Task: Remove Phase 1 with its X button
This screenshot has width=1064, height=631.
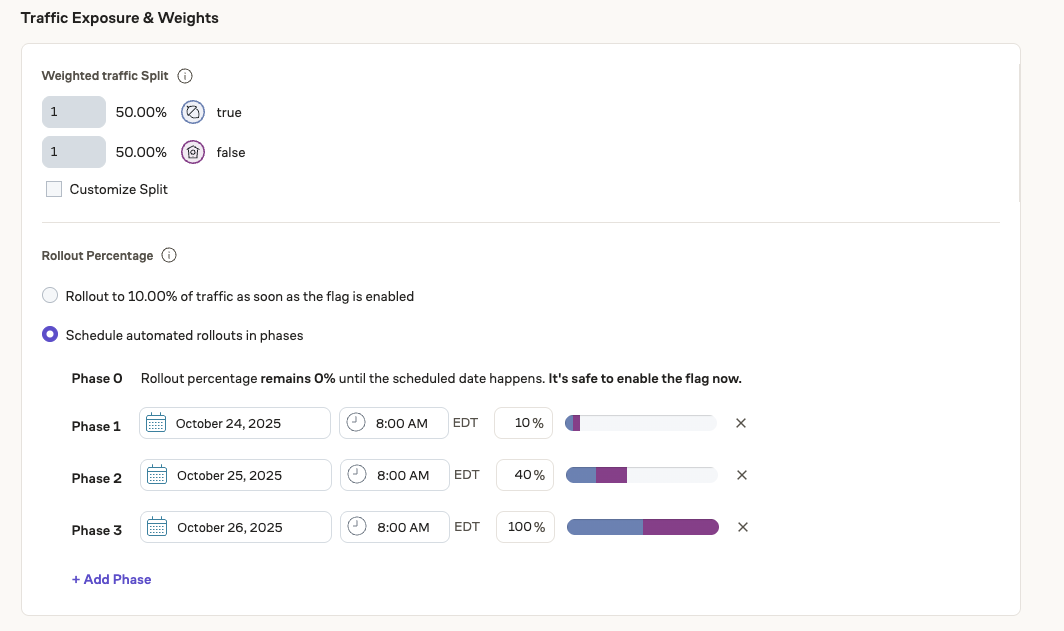Action: click(741, 423)
